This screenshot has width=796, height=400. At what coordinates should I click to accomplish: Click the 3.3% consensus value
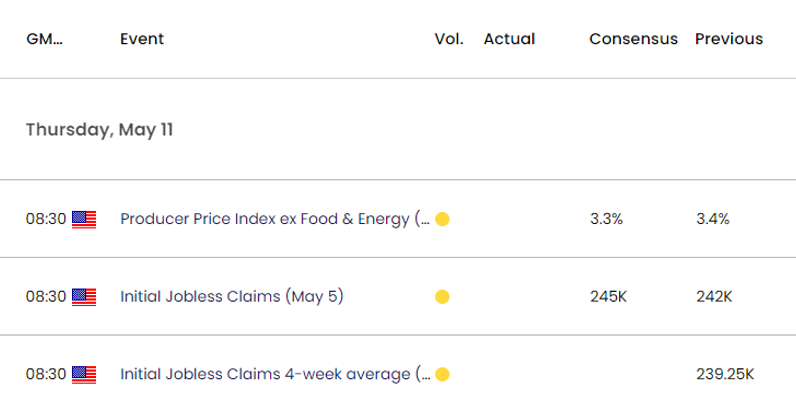coord(606,219)
